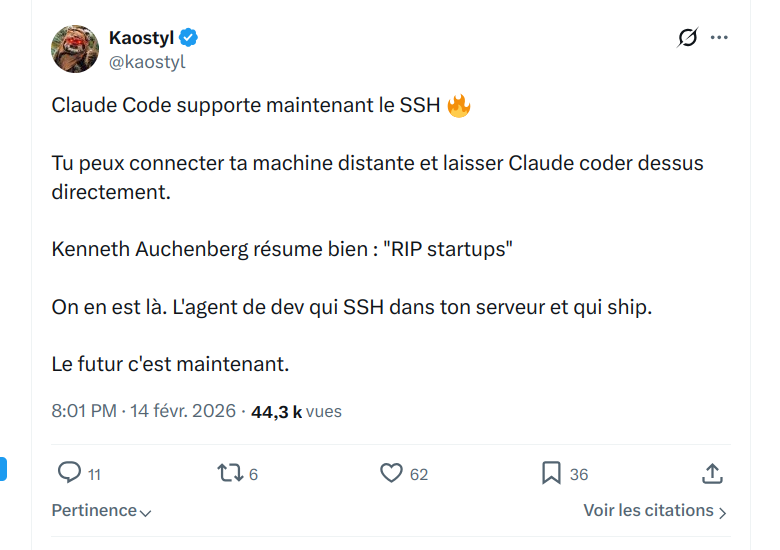Repost the tweet using the arrows icon
780x550 pixels.
click(230, 473)
